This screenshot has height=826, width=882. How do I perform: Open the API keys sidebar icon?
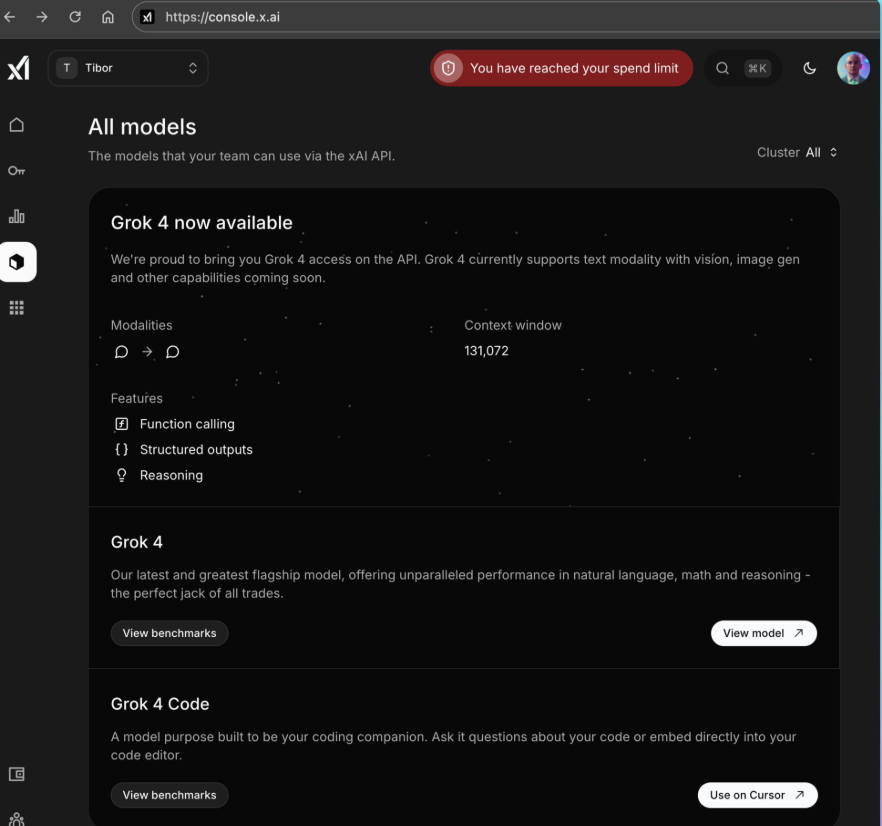(x=16, y=171)
